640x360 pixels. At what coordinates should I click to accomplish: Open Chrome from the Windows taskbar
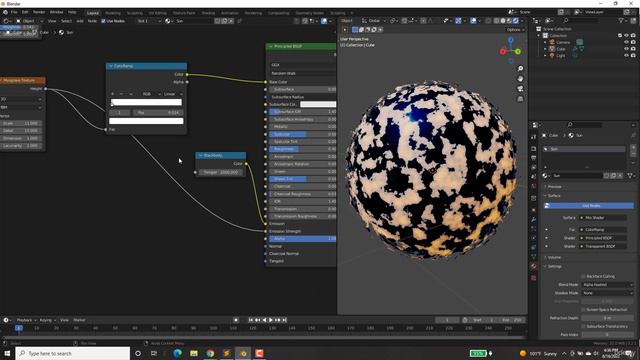(x=210, y=353)
